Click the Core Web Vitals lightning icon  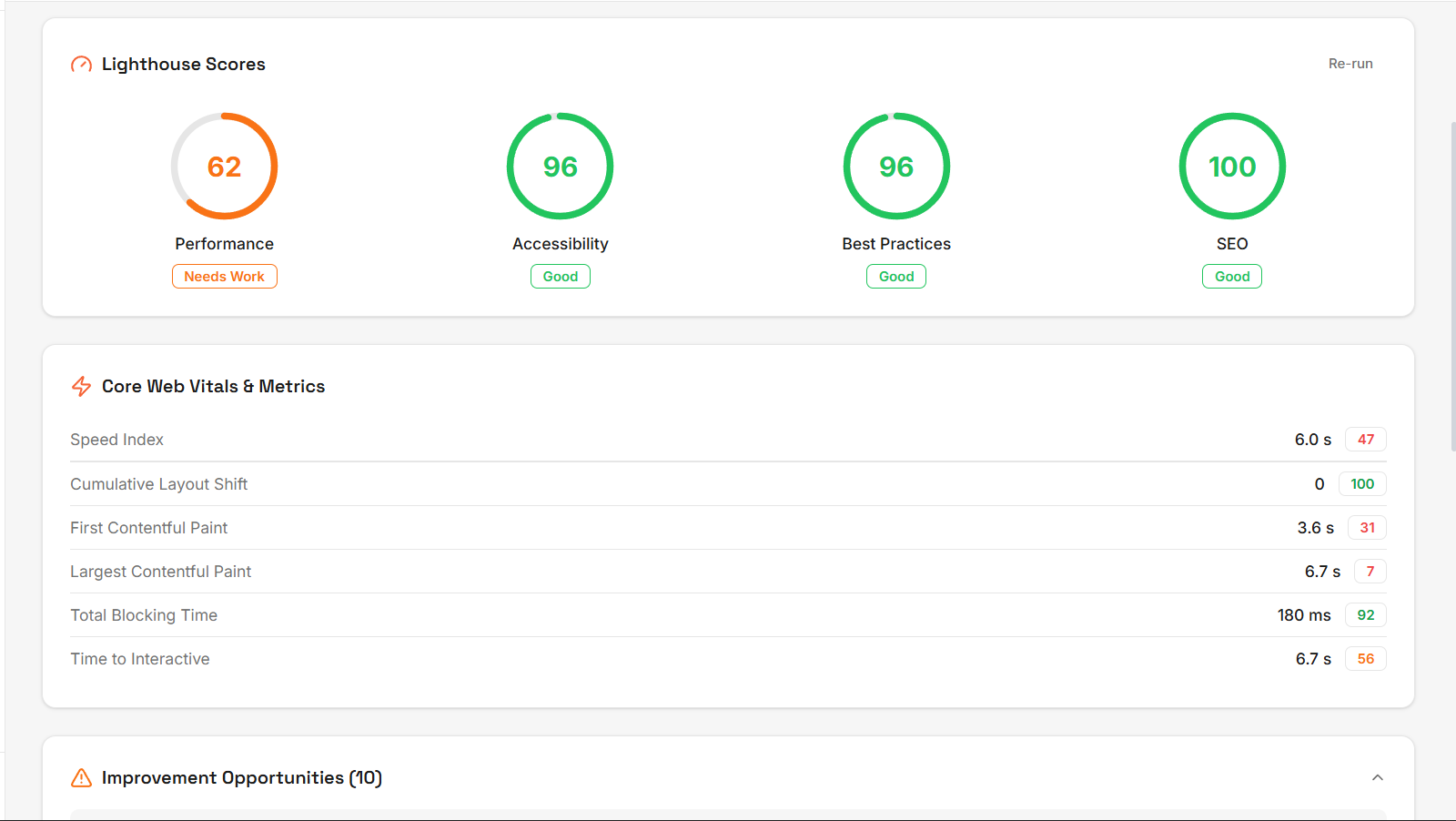(x=81, y=387)
